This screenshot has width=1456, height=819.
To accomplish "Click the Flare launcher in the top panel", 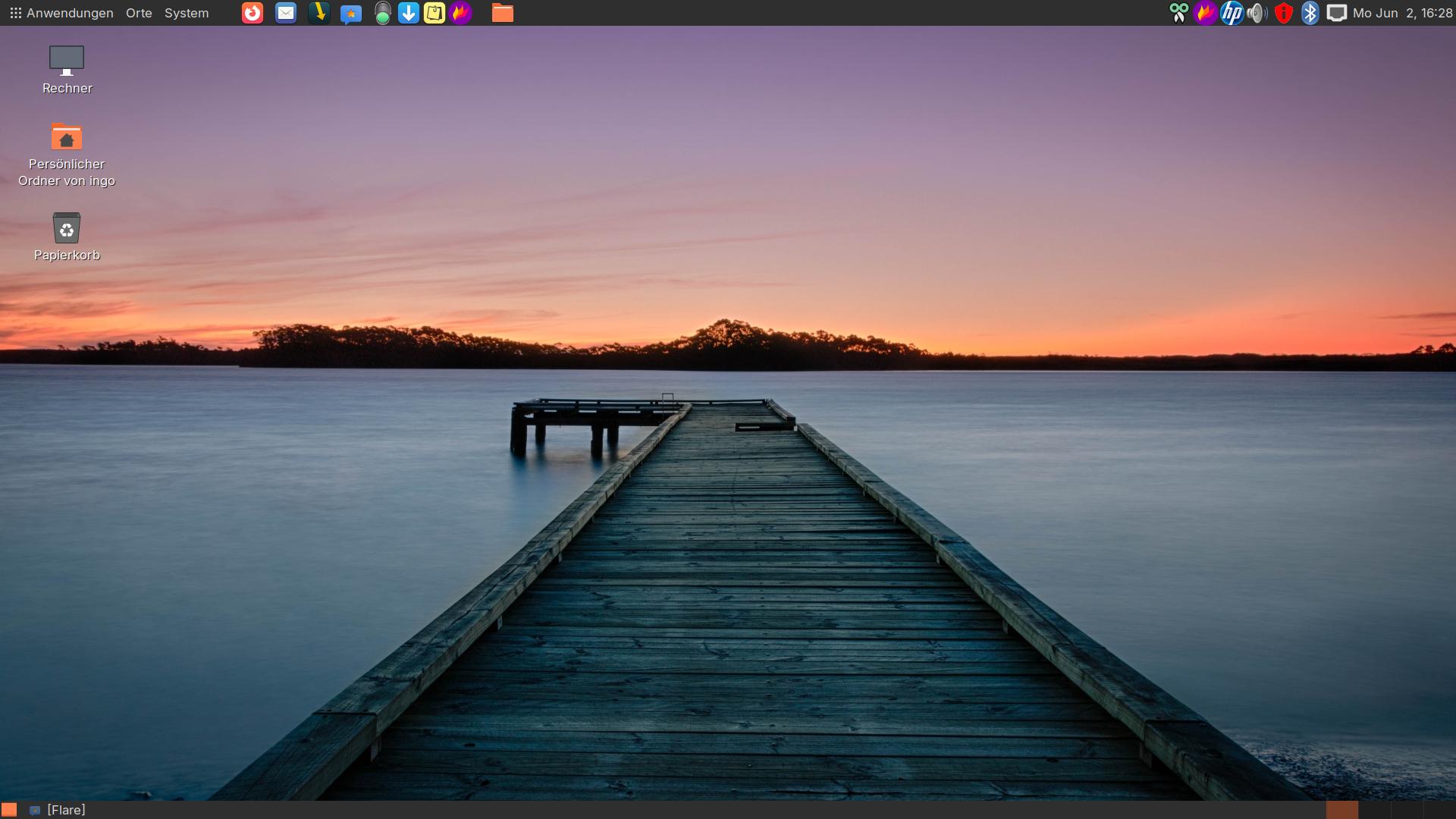I will click(x=460, y=13).
